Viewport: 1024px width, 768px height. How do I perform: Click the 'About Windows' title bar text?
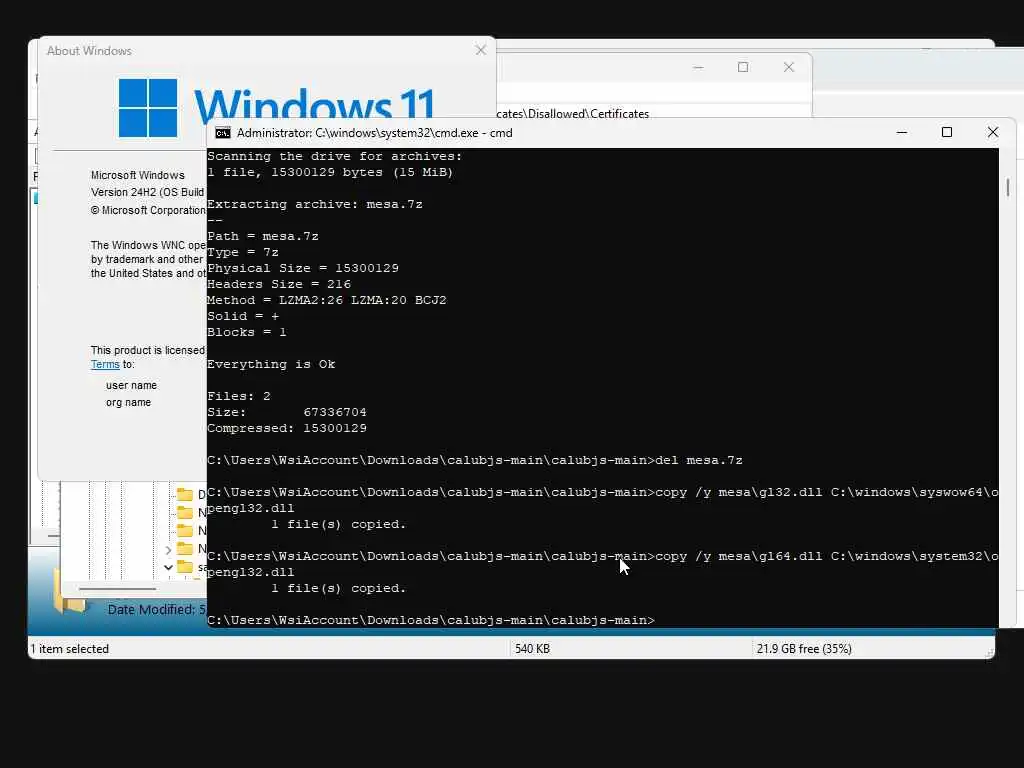pos(89,50)
